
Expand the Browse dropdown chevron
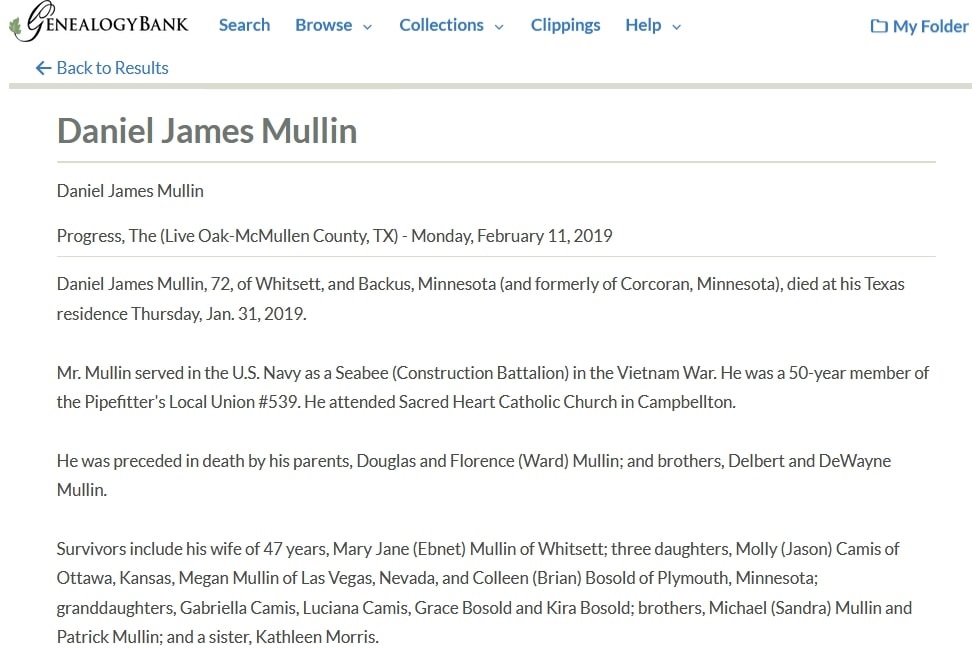click(367, 27)
